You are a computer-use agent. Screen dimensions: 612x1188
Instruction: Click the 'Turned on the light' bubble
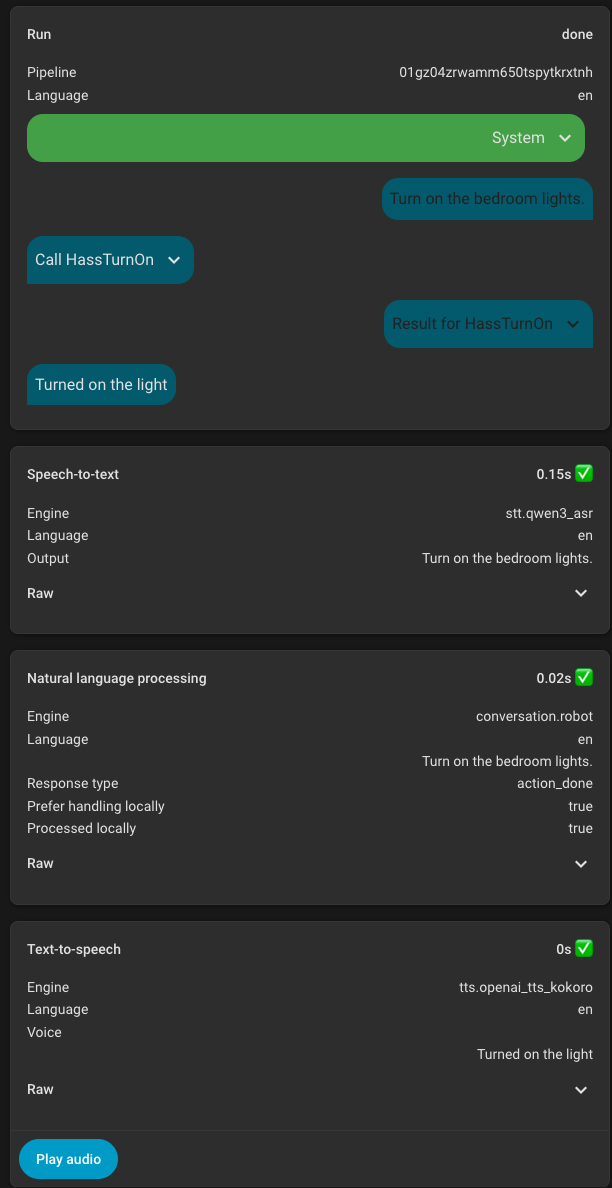tap(101, 385)
